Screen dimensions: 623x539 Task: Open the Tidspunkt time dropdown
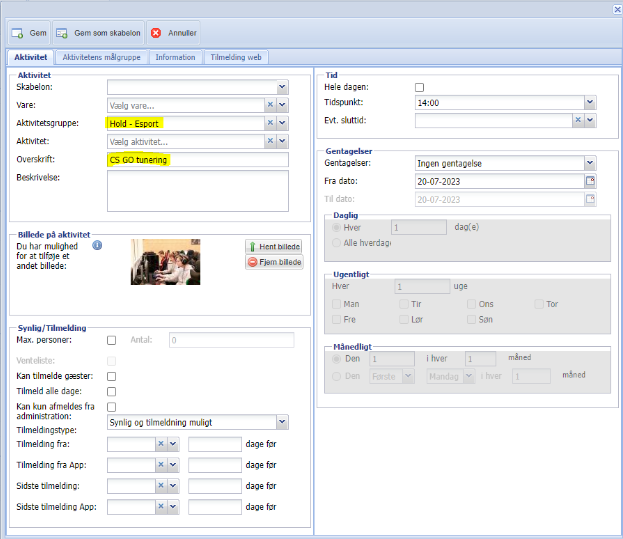[590, 102]
